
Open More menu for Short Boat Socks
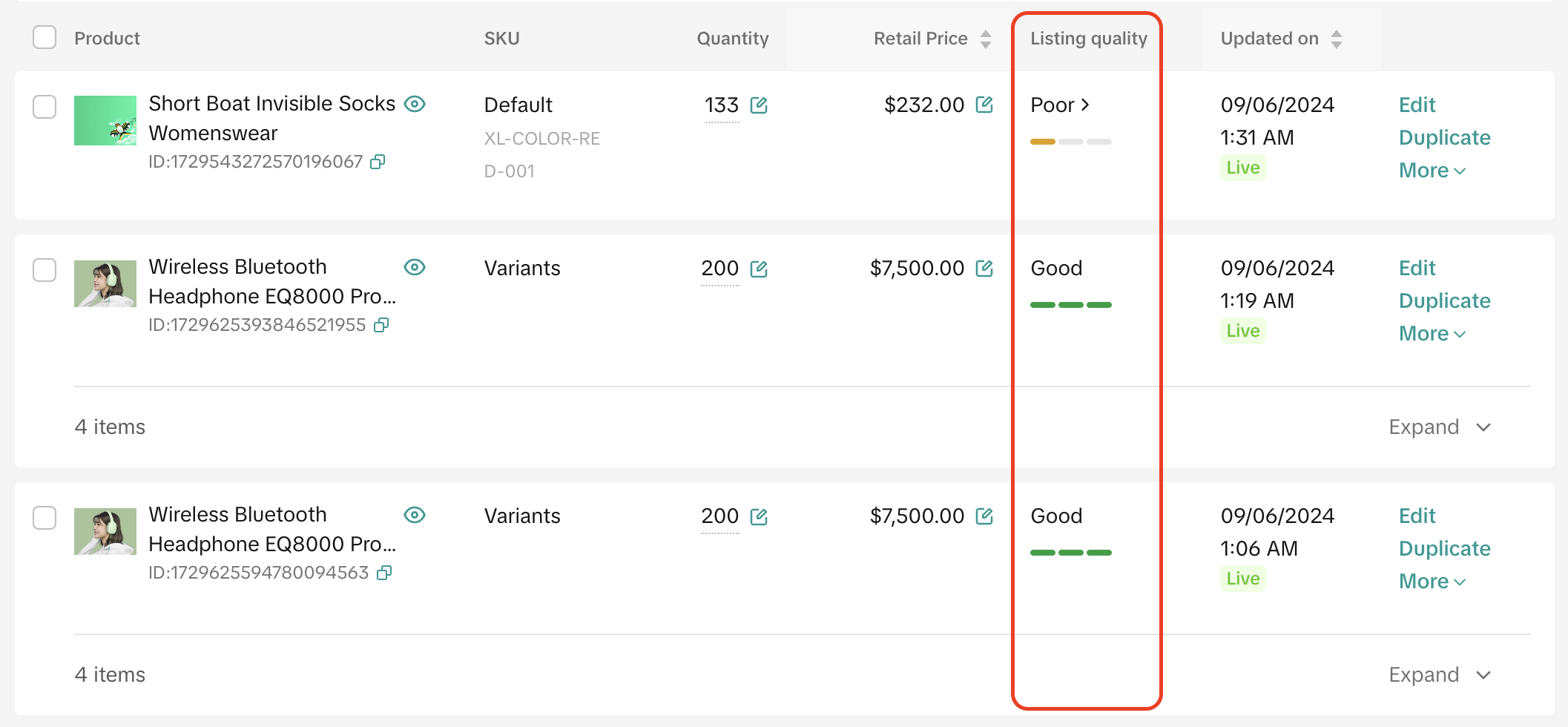click(x=1432, y=171)
